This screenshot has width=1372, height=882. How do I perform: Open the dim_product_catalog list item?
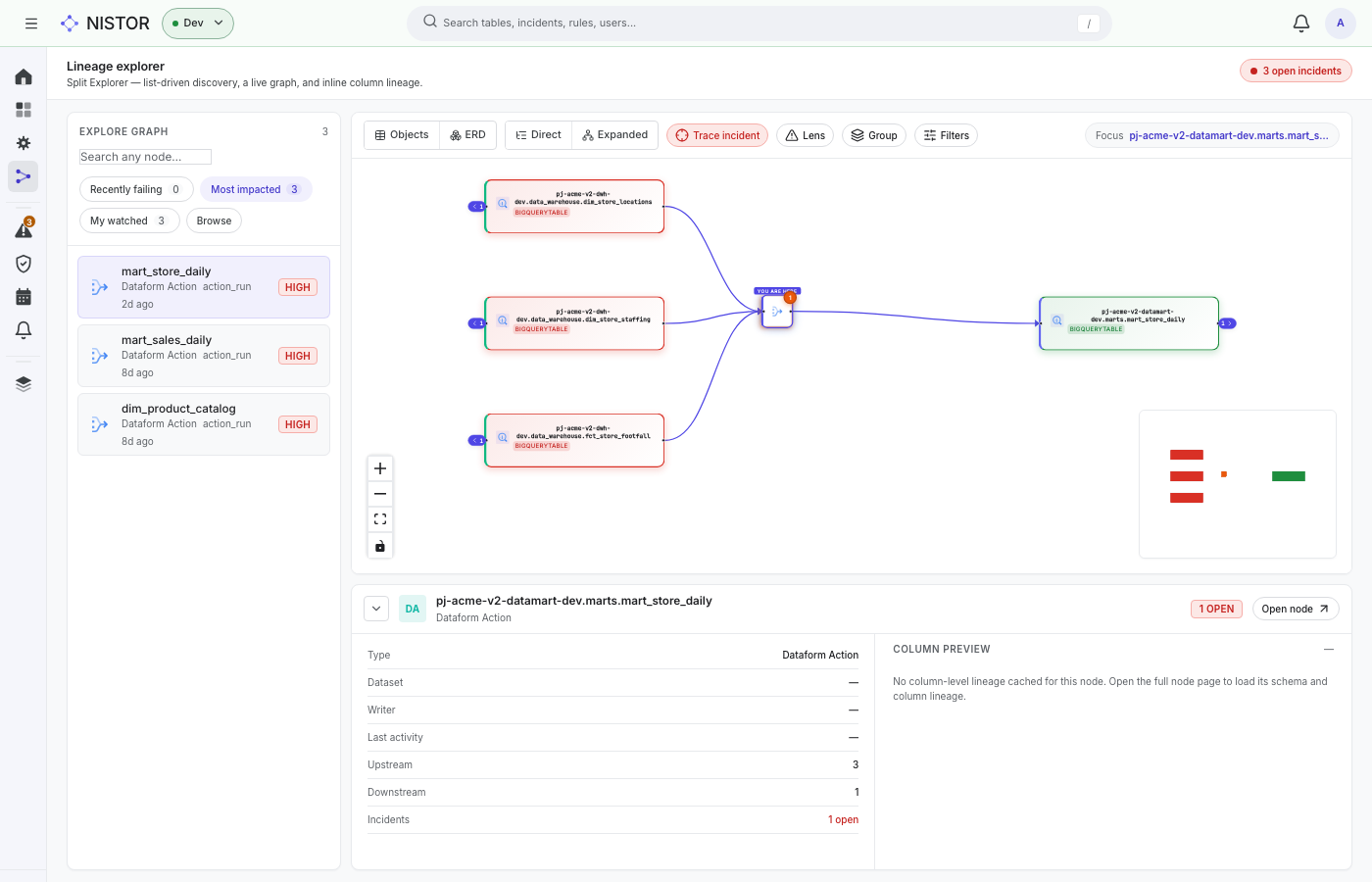click(x=204, y=424)
